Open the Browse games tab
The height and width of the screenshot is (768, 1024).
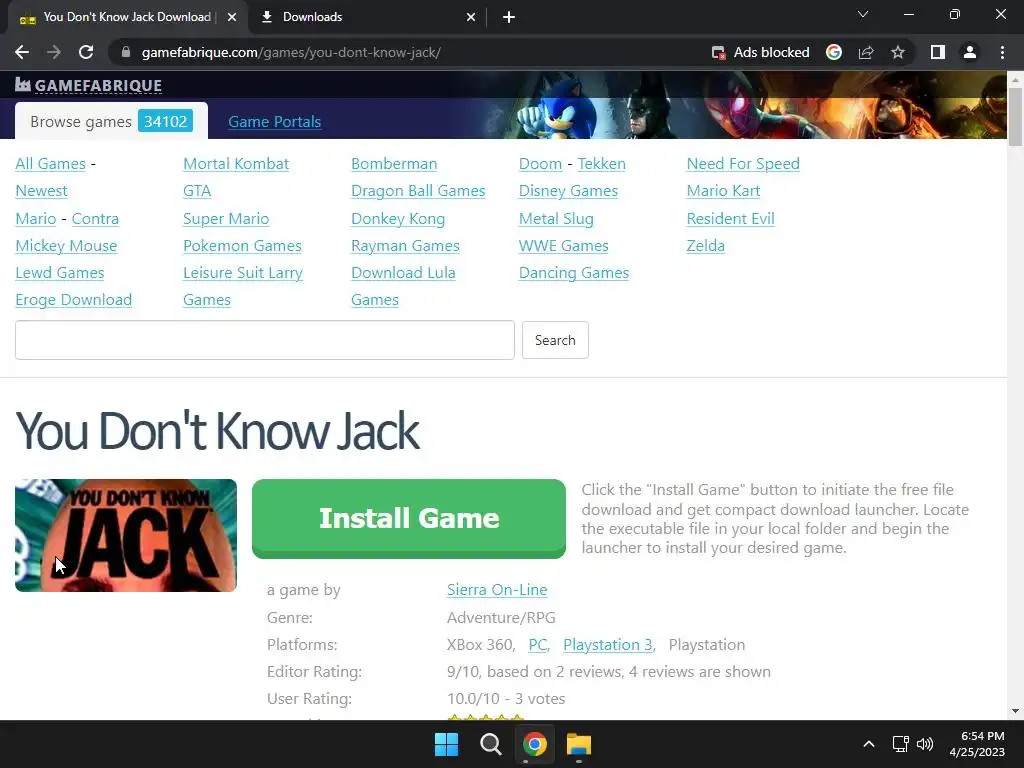(111, 121)
